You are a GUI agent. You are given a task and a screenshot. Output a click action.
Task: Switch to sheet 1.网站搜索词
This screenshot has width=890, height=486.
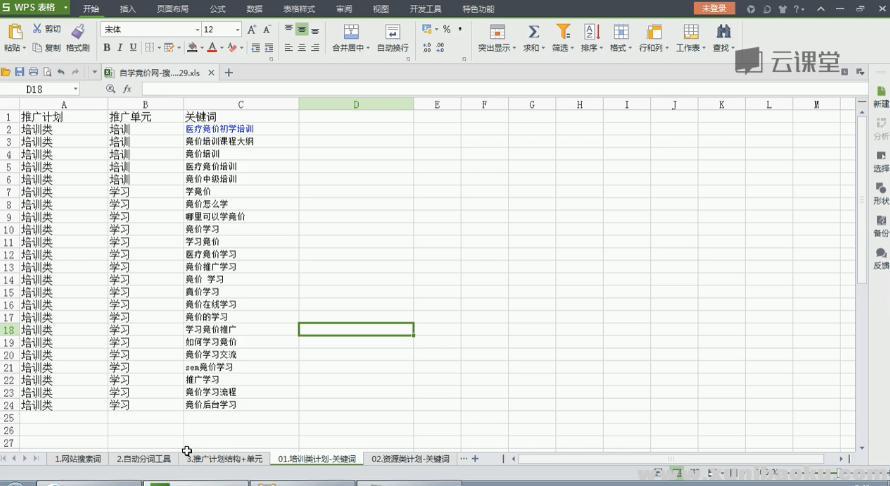(x=78, y=459)
